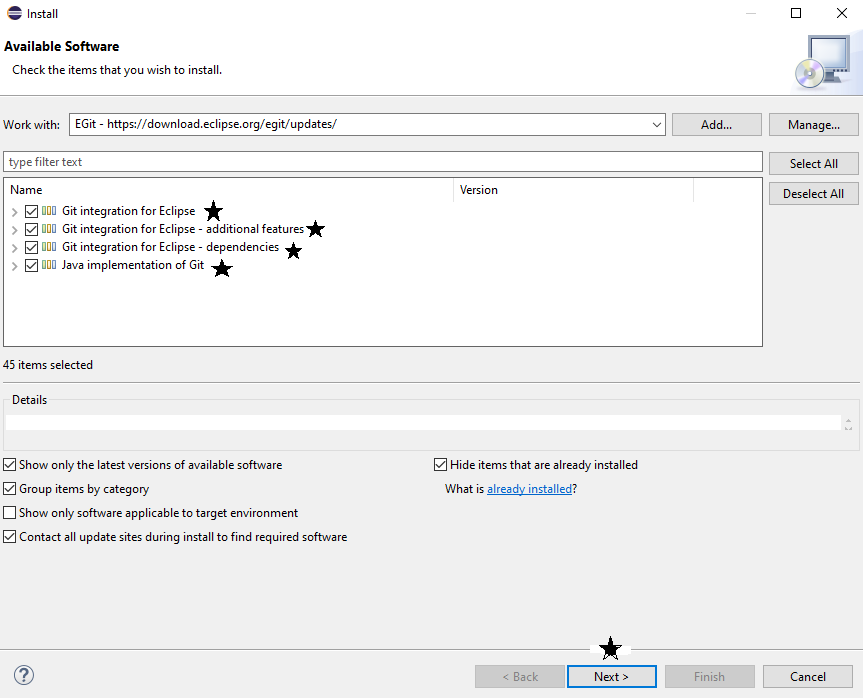Screen dimensions: 863x698
Task: Click the Next button
Action: click(x=611, y=677)
